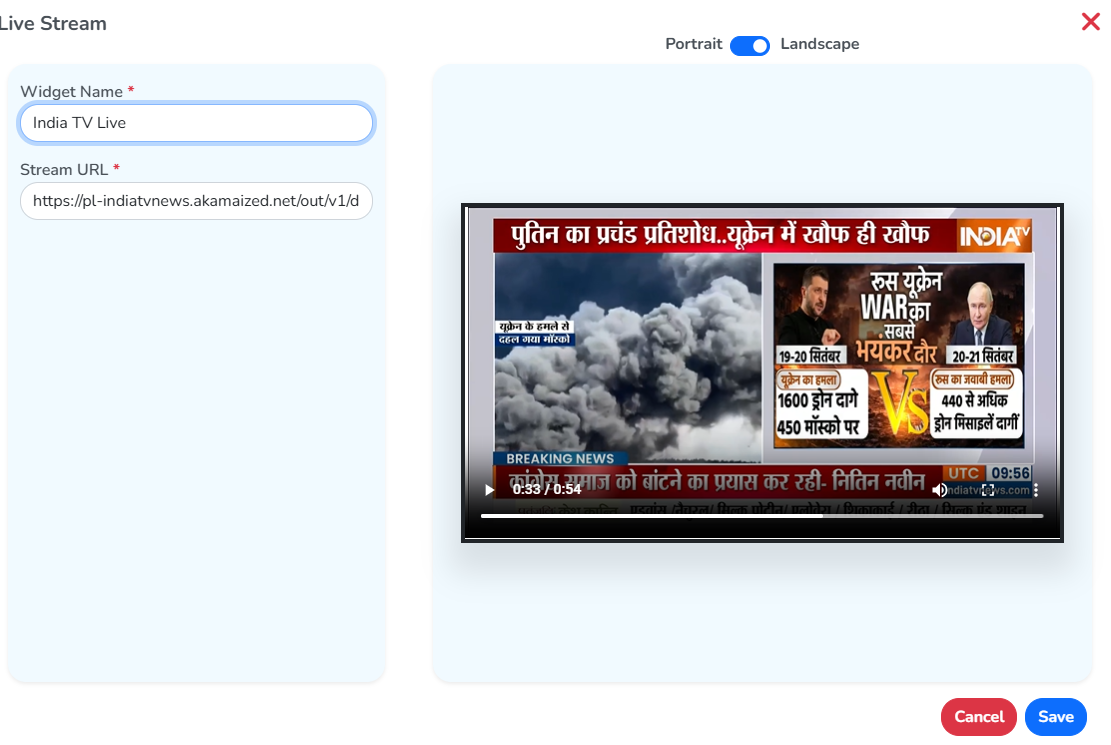Click the Widget Name input field
Screen dimensions: 1111x745
click(196, 123)
